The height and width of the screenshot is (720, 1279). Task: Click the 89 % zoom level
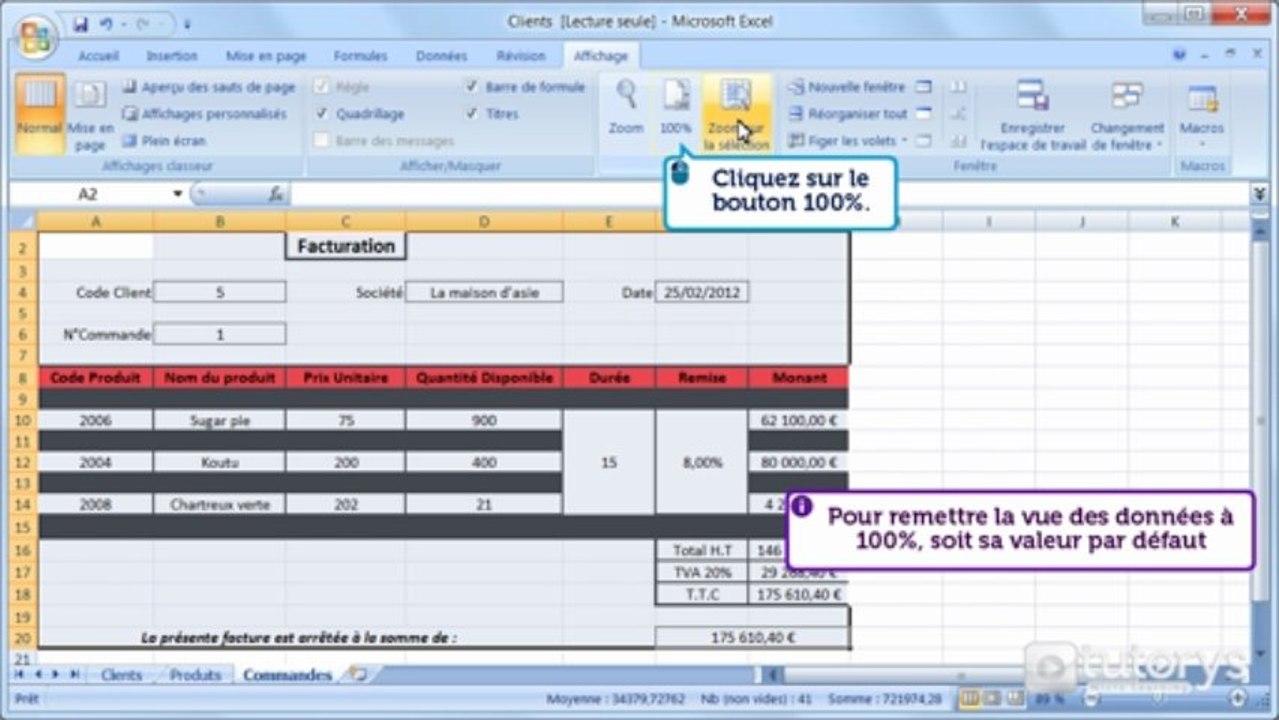pyautogui.click(x=1048, y=699)
